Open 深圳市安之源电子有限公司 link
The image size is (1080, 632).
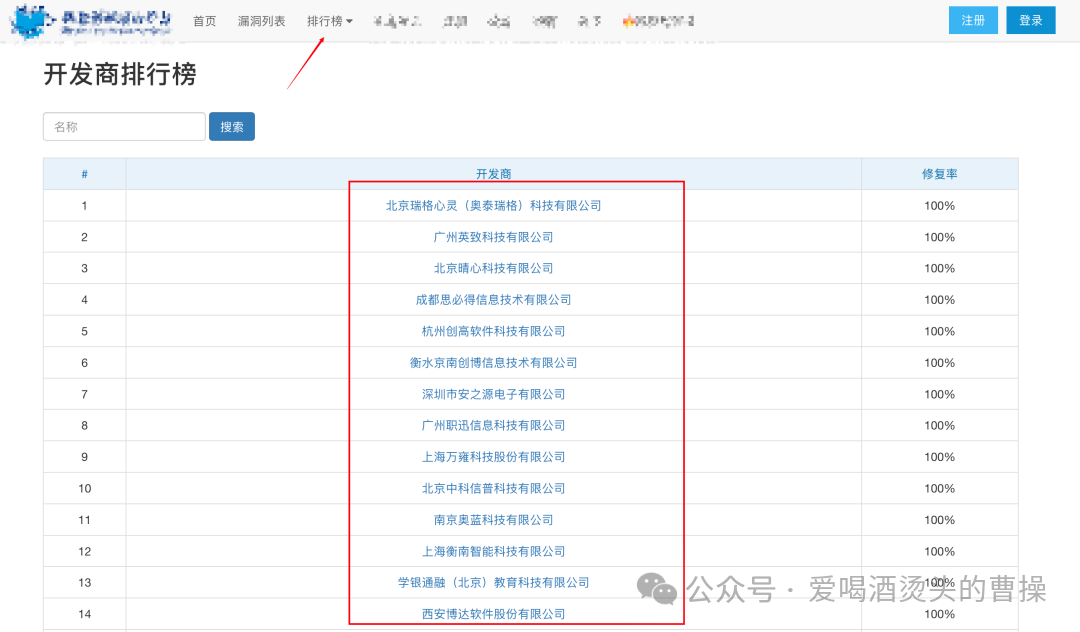point(493,394)
